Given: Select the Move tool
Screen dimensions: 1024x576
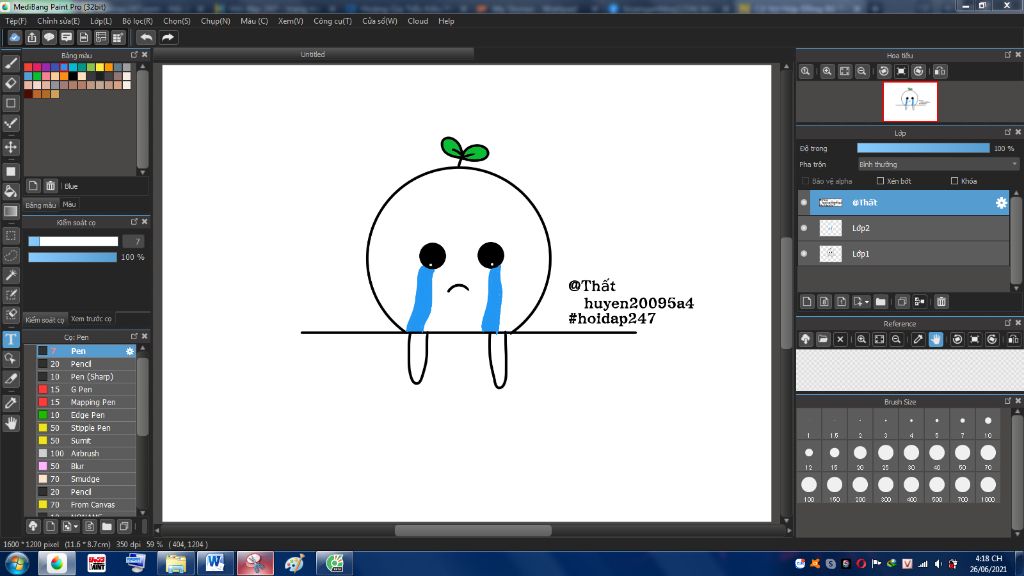Looking at the screenshot, I should [11, 147].
